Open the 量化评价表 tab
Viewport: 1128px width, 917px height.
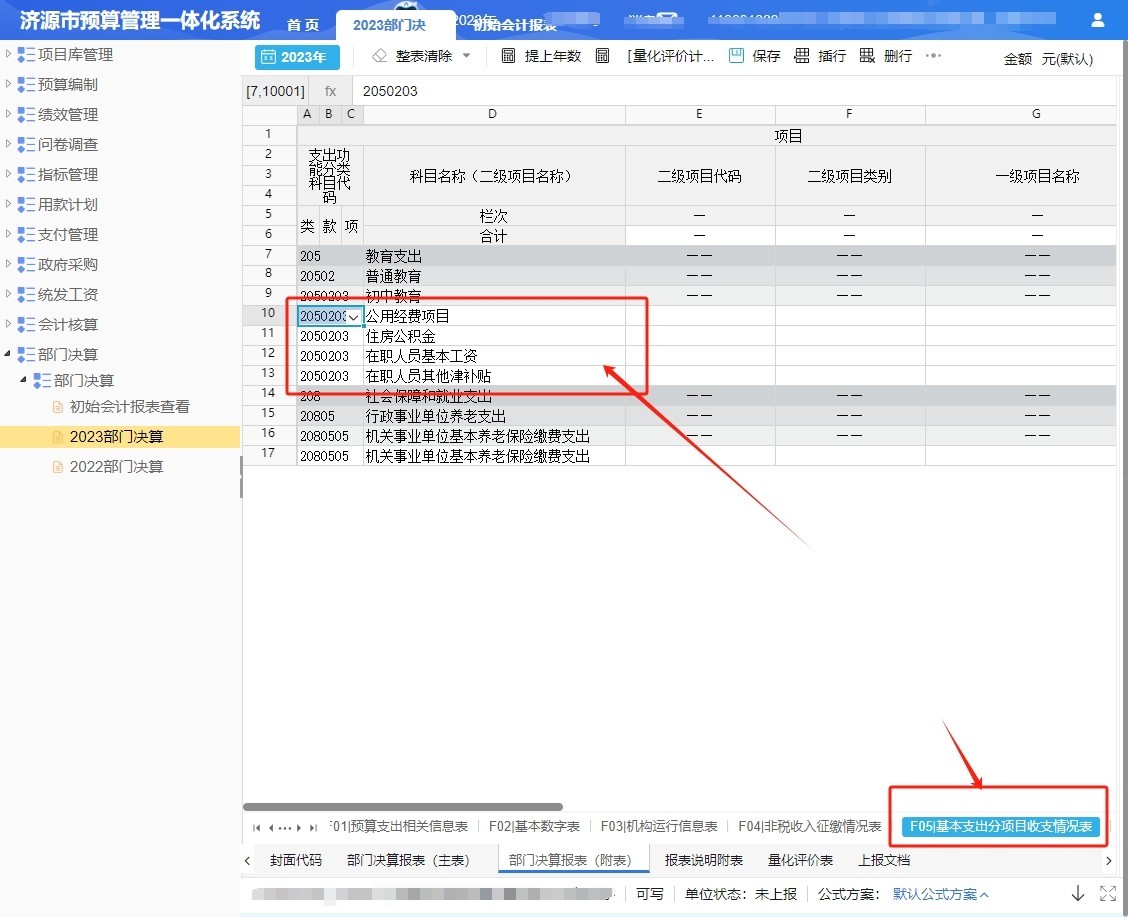pos(800,860)
